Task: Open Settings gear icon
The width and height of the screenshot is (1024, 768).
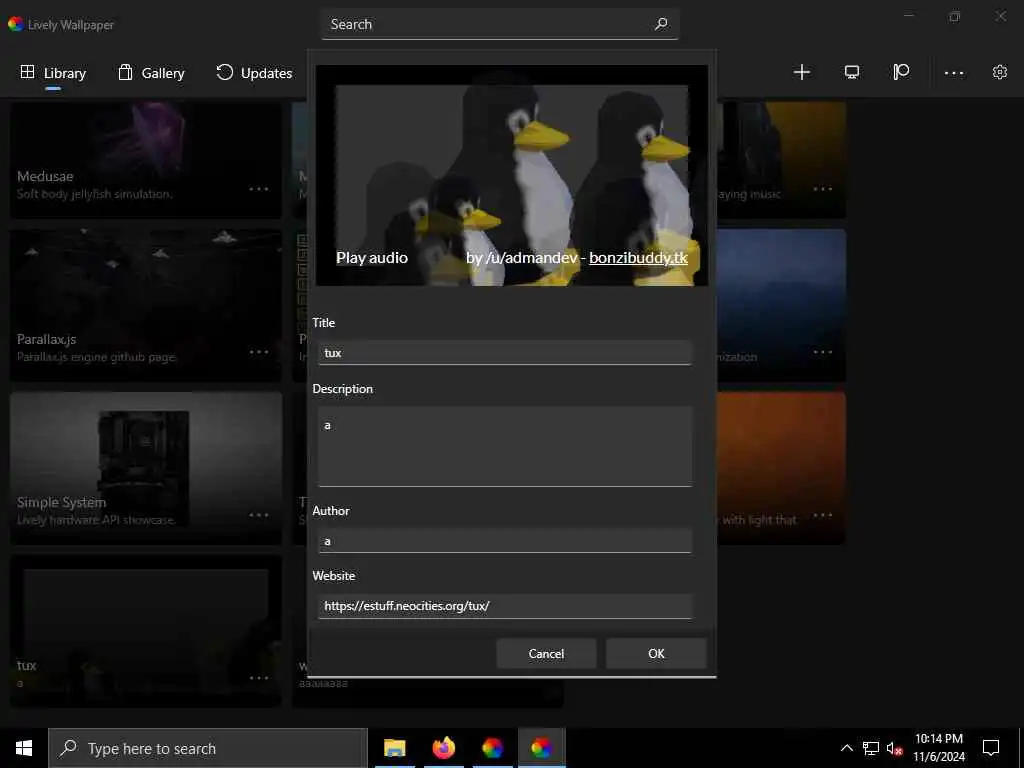Action: (1000, 72)
